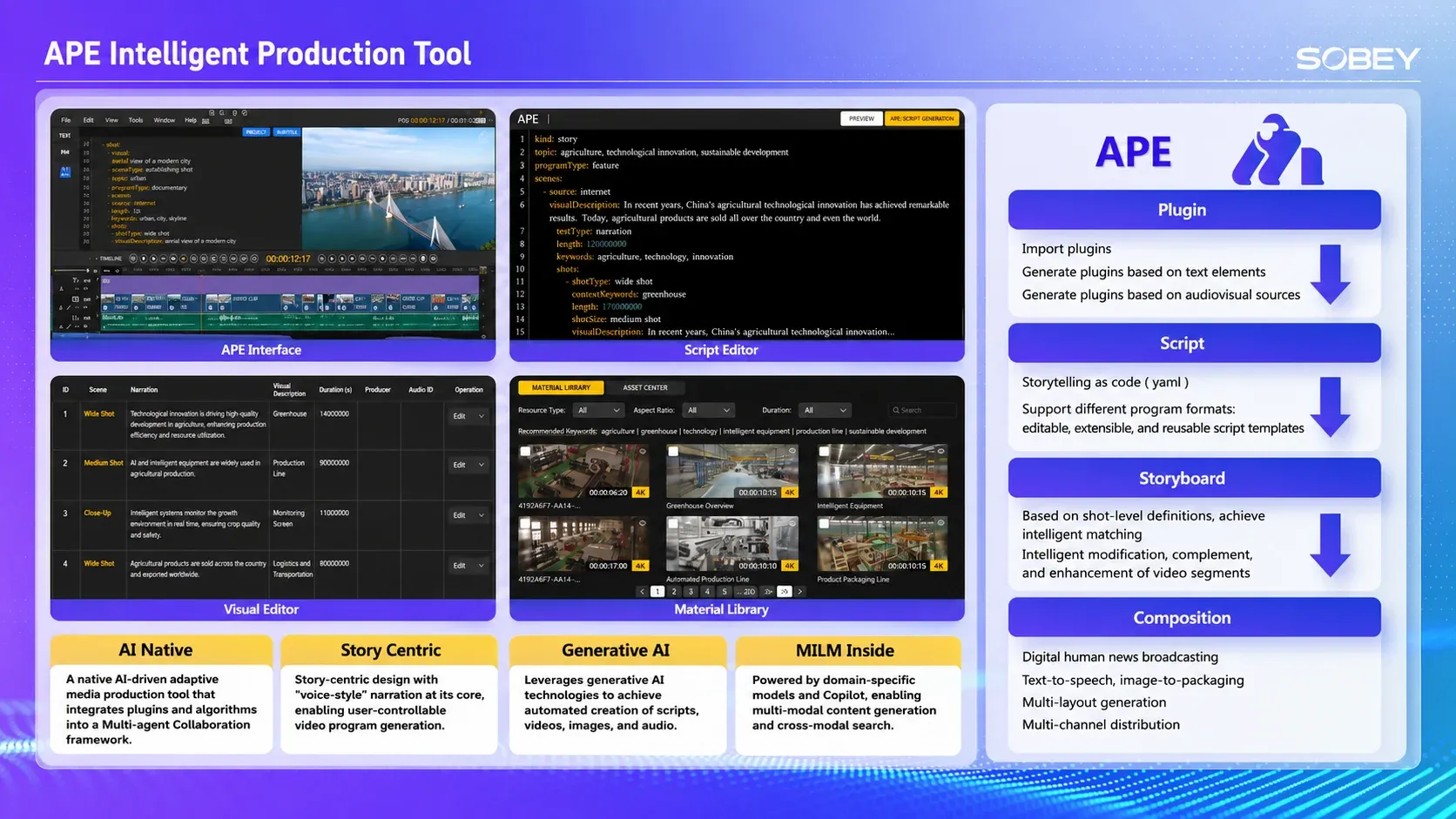Check the Intelligent Equipment clip checkbox
The width and height of the screenshot is (1456, 819).
tap(824, 452)
